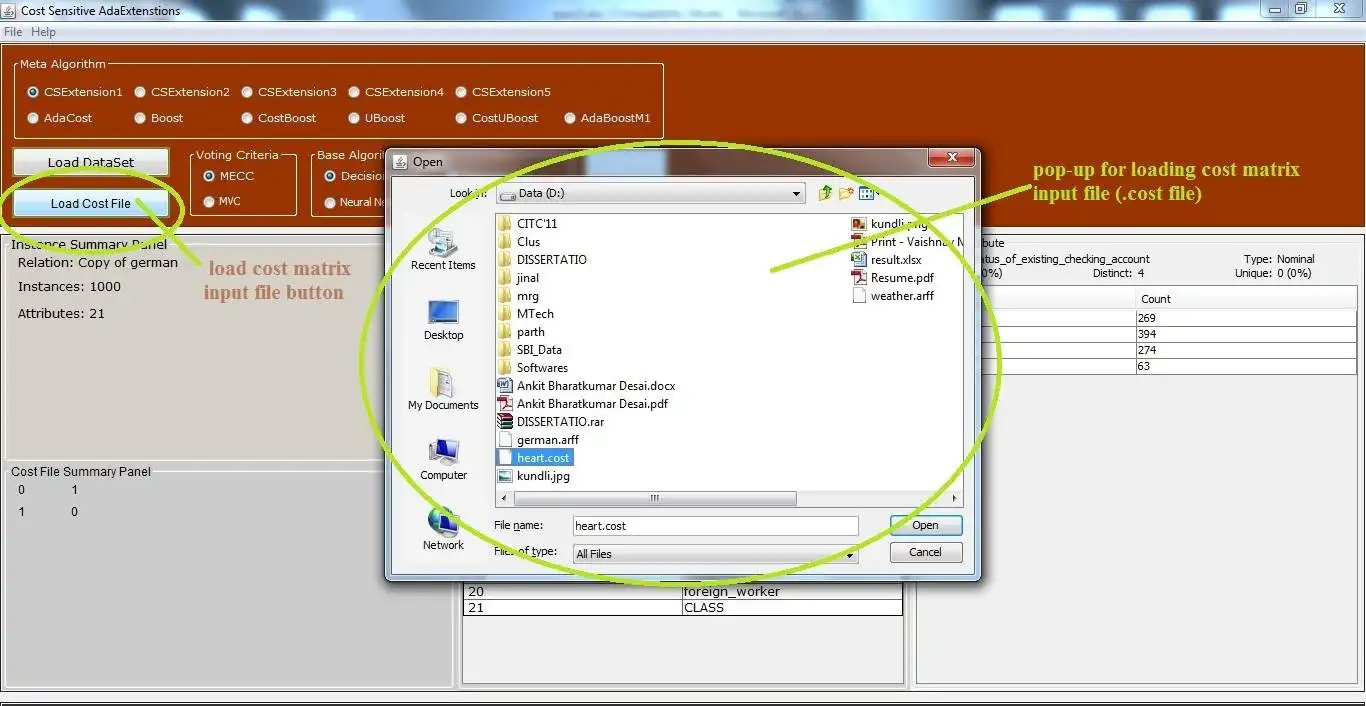Open My Documents shortcut in file dialog
The height and width of the screenshot is (706, 1366).
443,390
